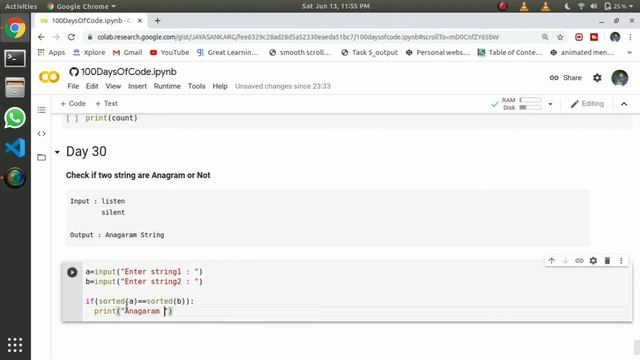Open Google Chrome app menu in top bar
Image resolution: width=640 pixels, height=360 pixels.
pos(81,6)
